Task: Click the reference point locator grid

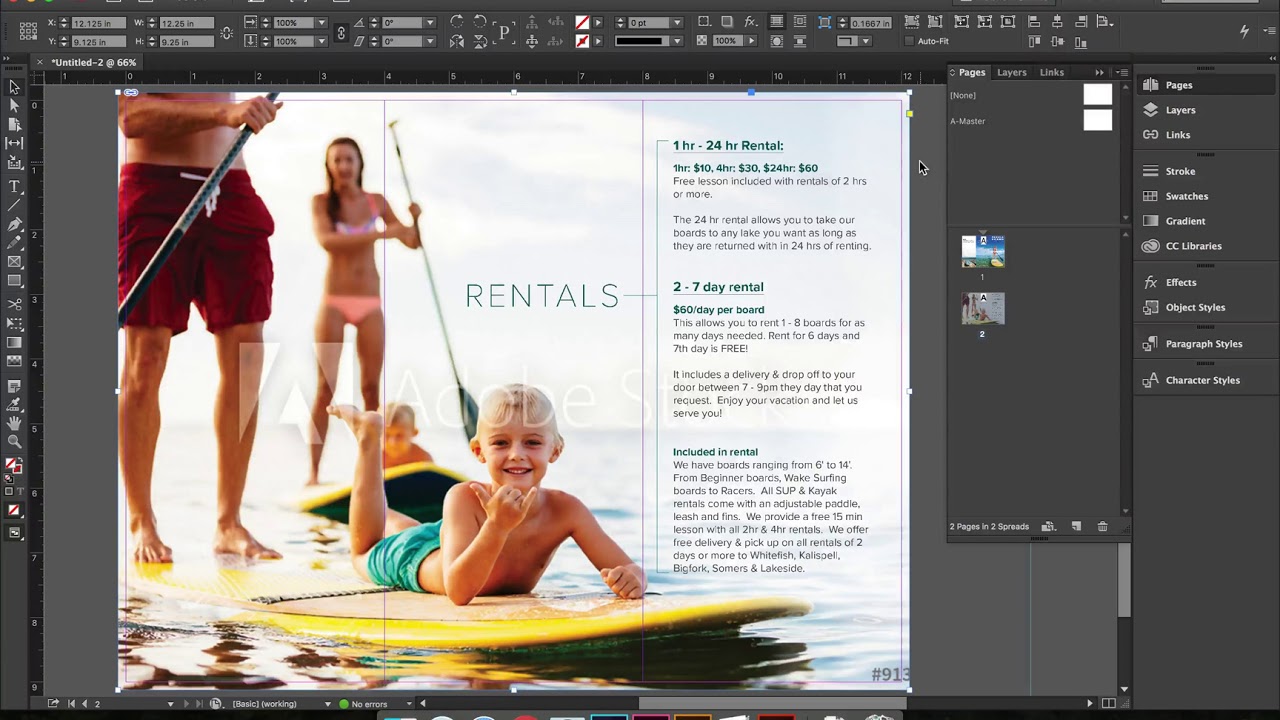Action: pyautogui.click(x=28, y=31)
